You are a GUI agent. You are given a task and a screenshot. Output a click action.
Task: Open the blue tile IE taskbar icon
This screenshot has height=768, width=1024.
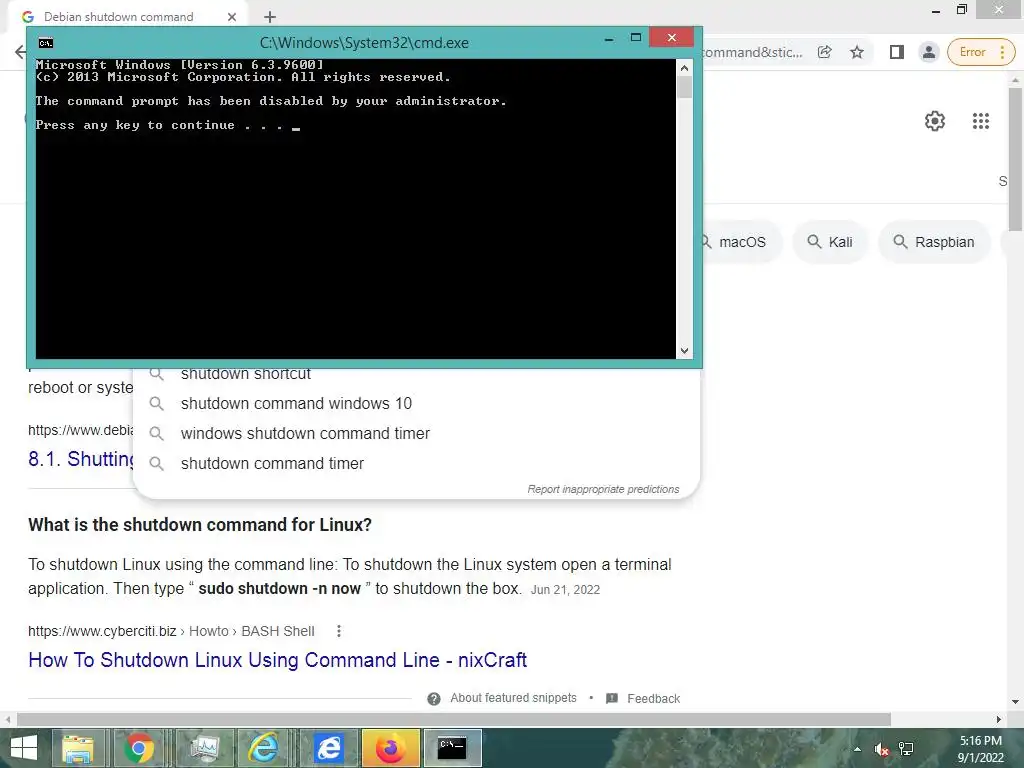(x=328, y=748)
